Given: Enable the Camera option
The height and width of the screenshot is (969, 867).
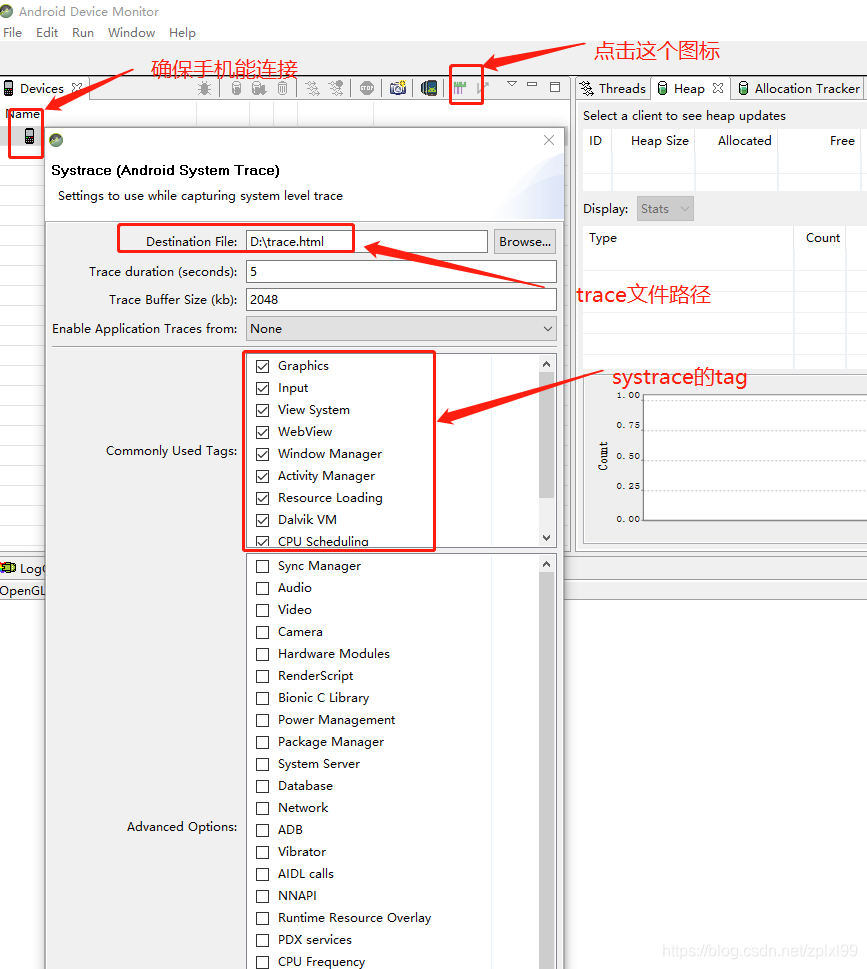Looking at the screenshot, I should tap(263, 632).
